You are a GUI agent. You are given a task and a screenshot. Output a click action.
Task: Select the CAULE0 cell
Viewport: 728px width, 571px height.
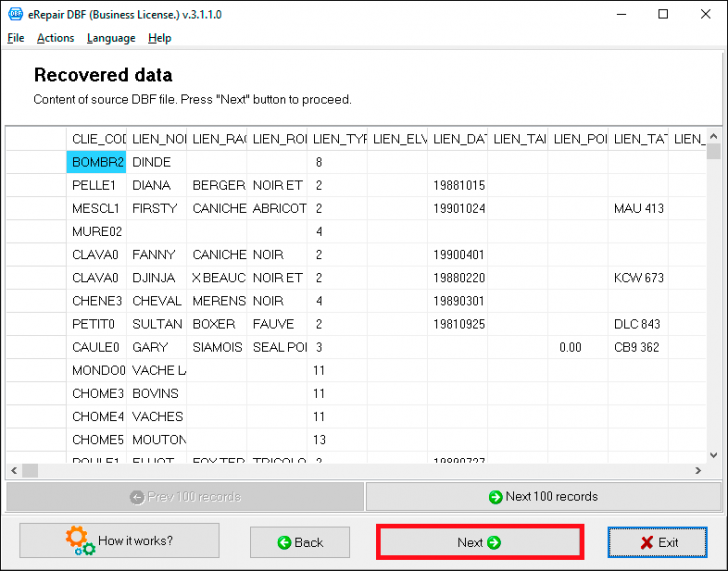click(x=96, y=347)
